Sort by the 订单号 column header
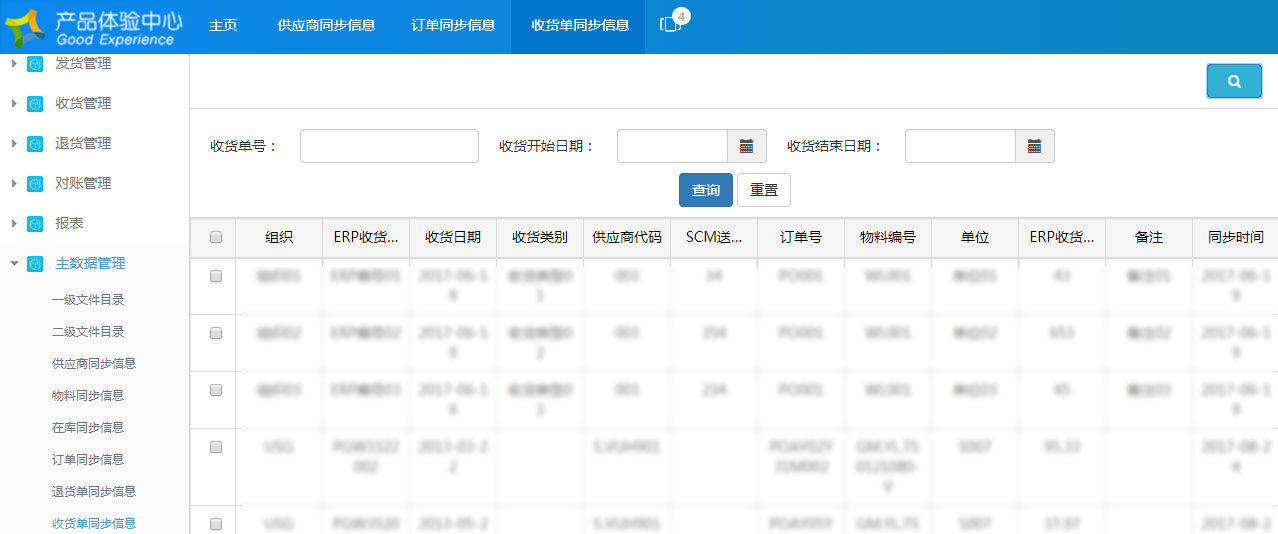 click(x=801, y=238)
